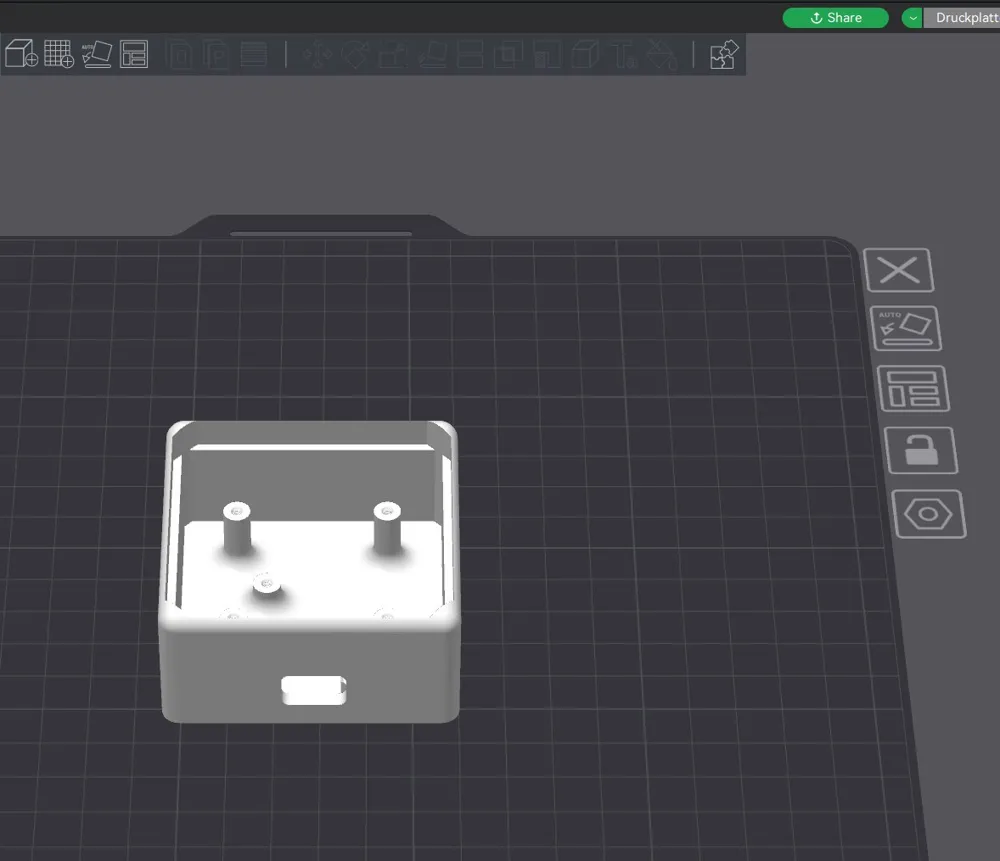Click the Split to Parts icon
1000x861 pixels.
point(216,54)
